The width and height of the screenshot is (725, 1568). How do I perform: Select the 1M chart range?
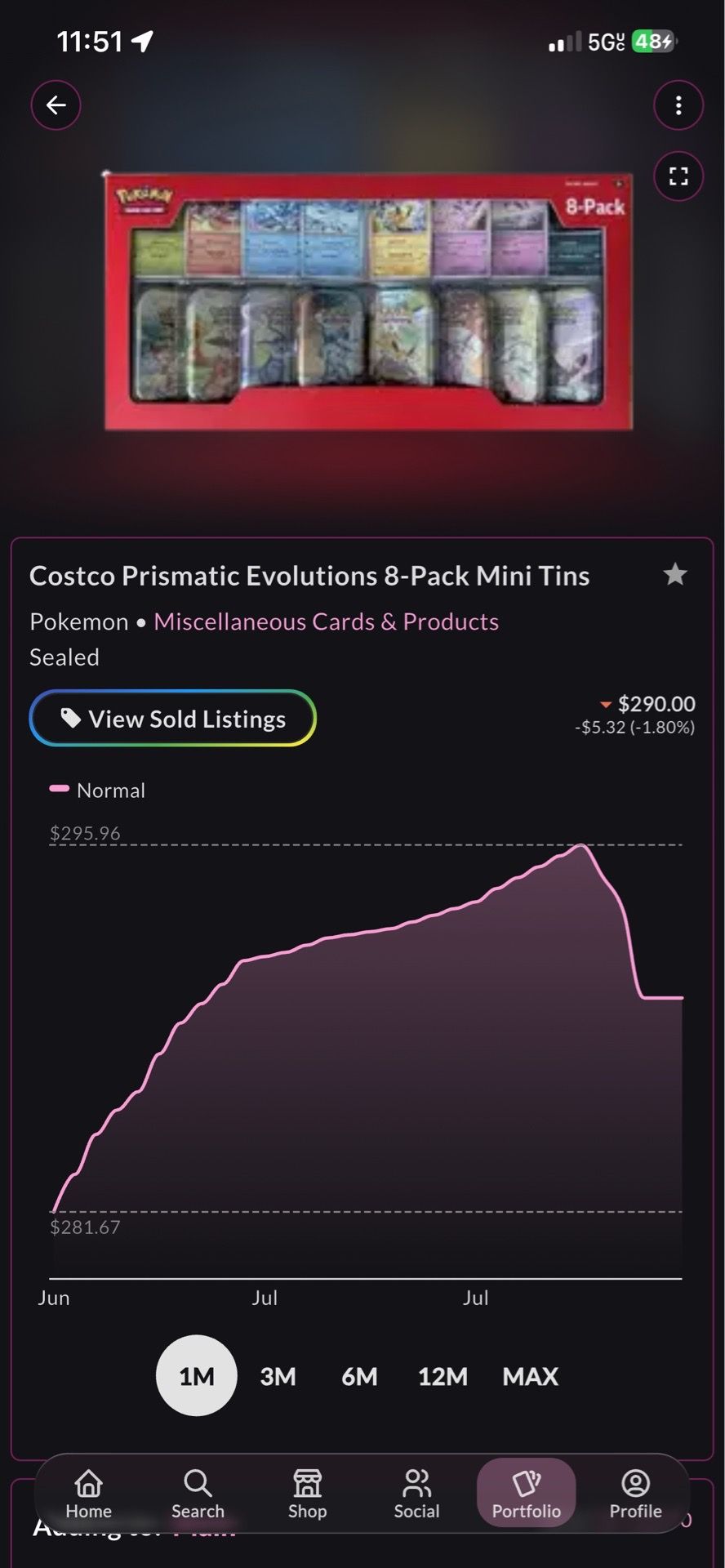(197, 1376)
